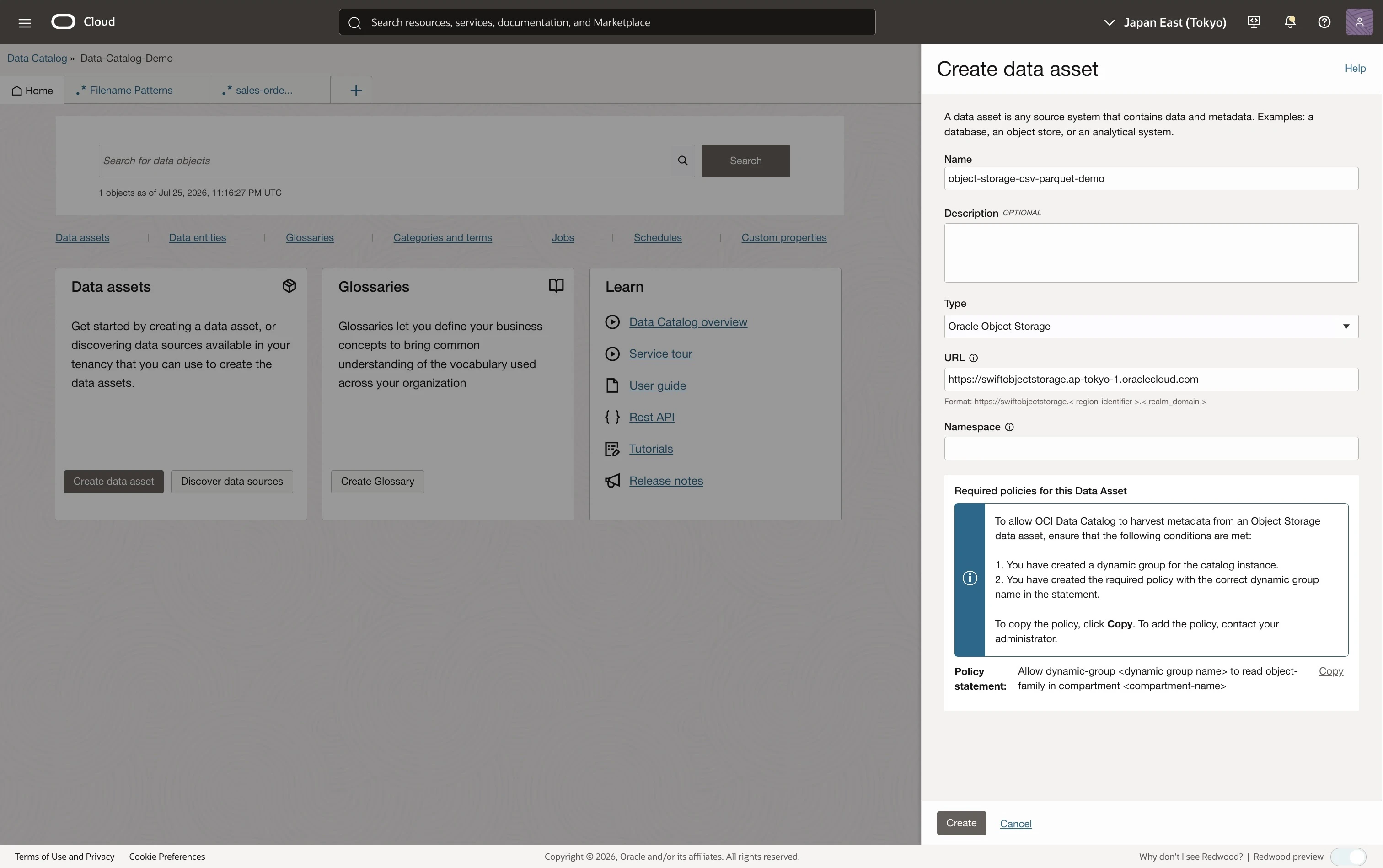Open the Tutorials link
The image size is (1383, 868).
tap(651, 449)
